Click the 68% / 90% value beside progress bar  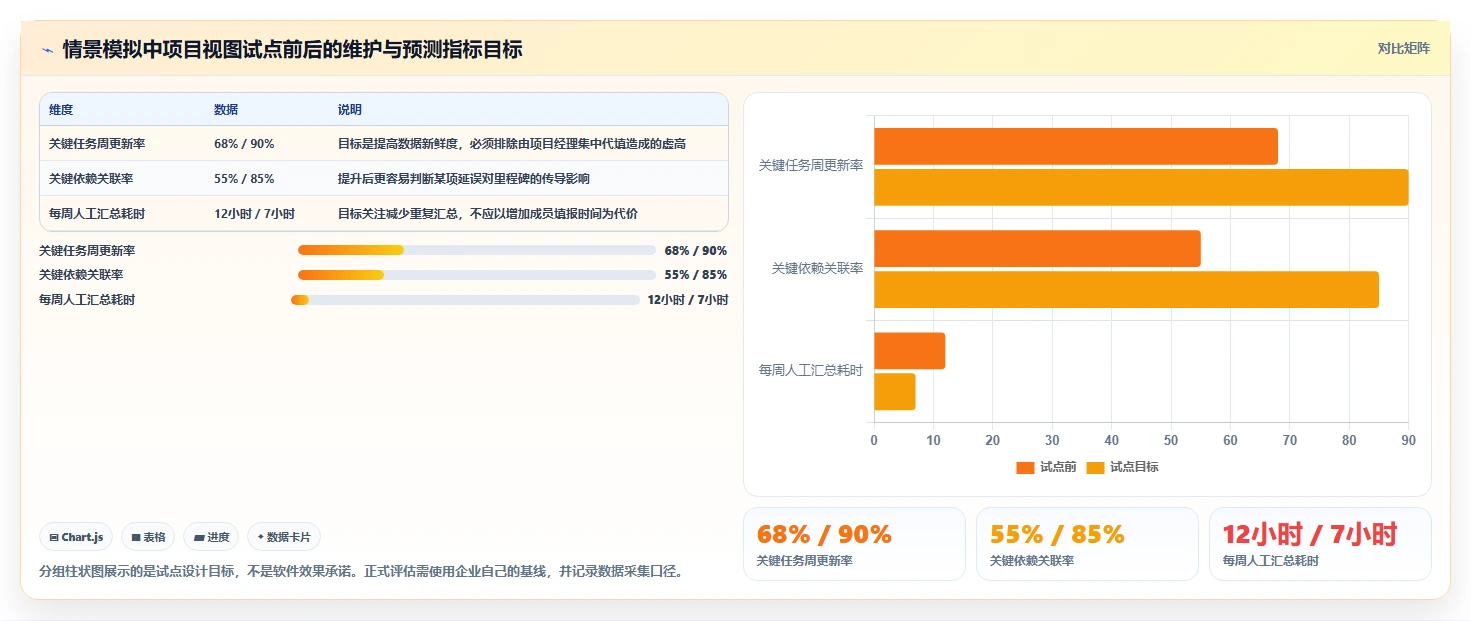click(x=696, y=251)
